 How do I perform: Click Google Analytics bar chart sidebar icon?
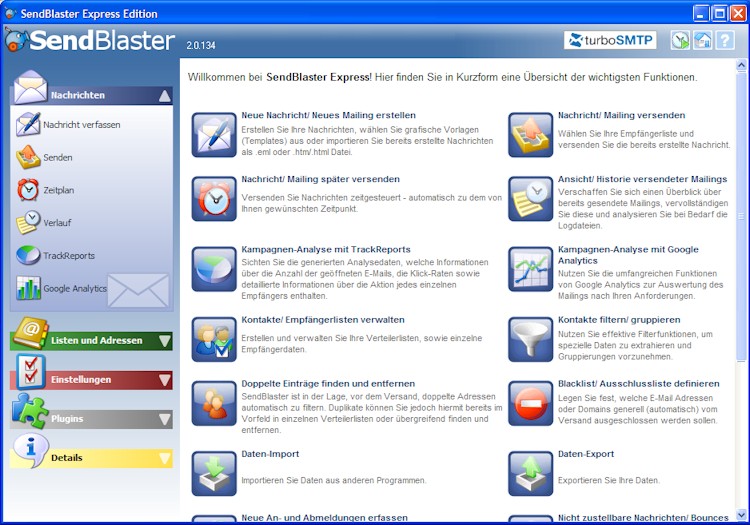pyautogui.click(x=28, y=288)
